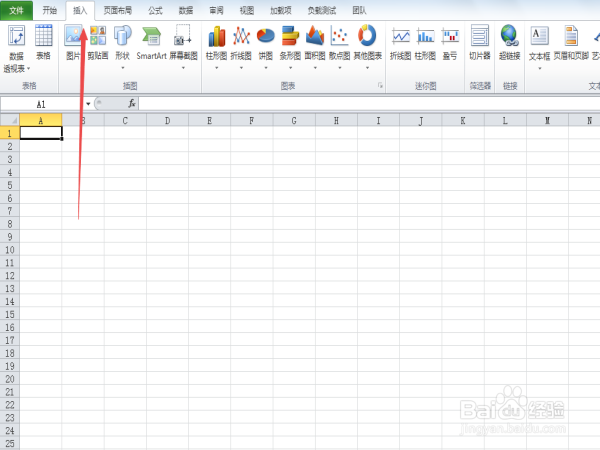
Task: Select column H header
Action: [x=336, y=121]
